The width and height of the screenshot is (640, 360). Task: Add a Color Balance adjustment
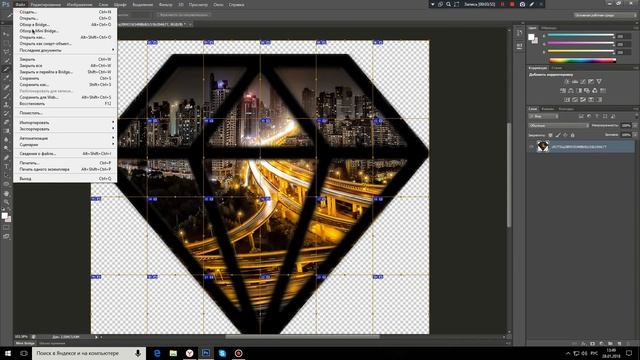coord(571,91)
